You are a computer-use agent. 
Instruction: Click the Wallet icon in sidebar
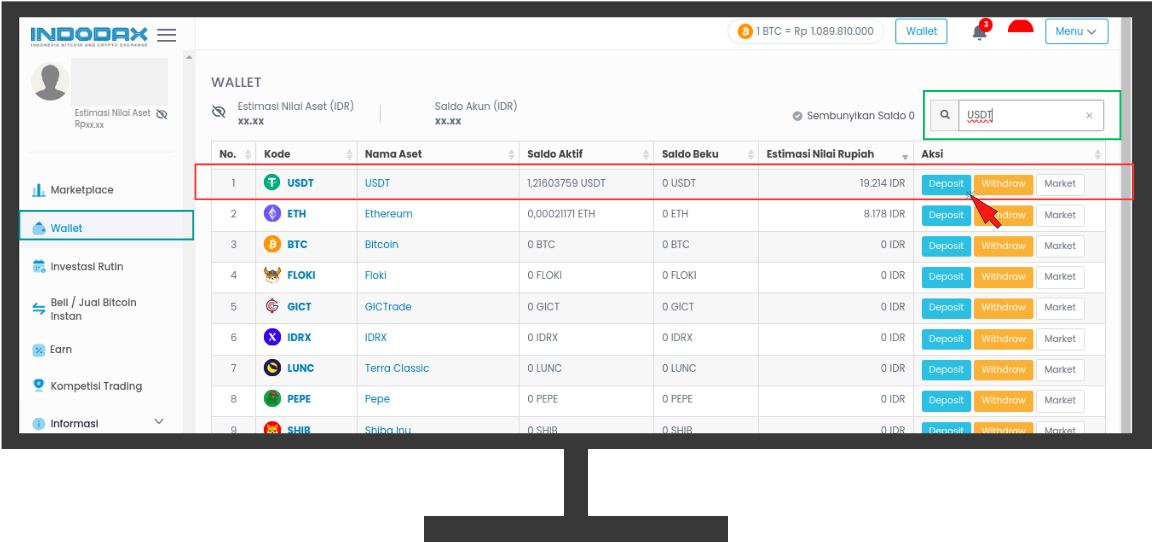coord(40,229)
